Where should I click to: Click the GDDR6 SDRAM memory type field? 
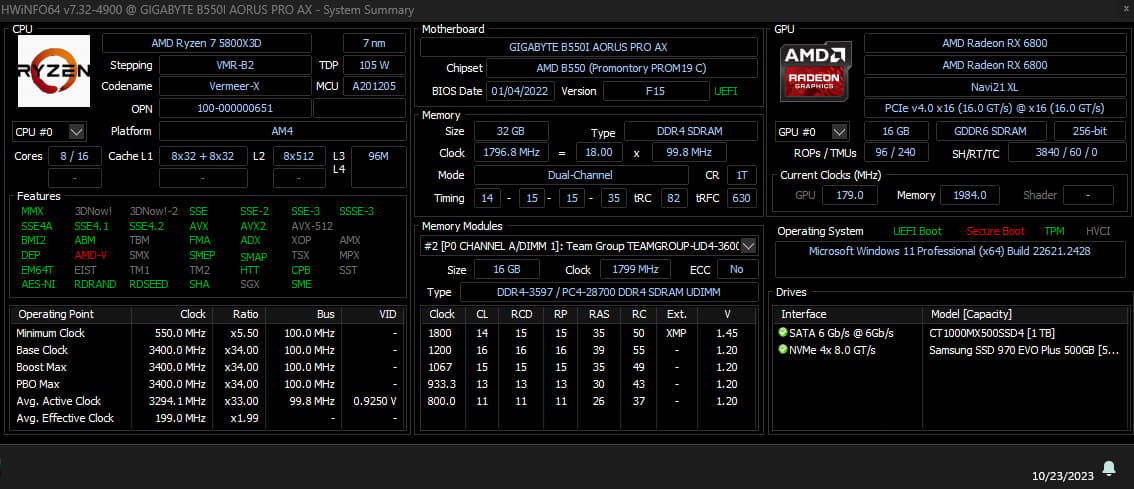991,132
